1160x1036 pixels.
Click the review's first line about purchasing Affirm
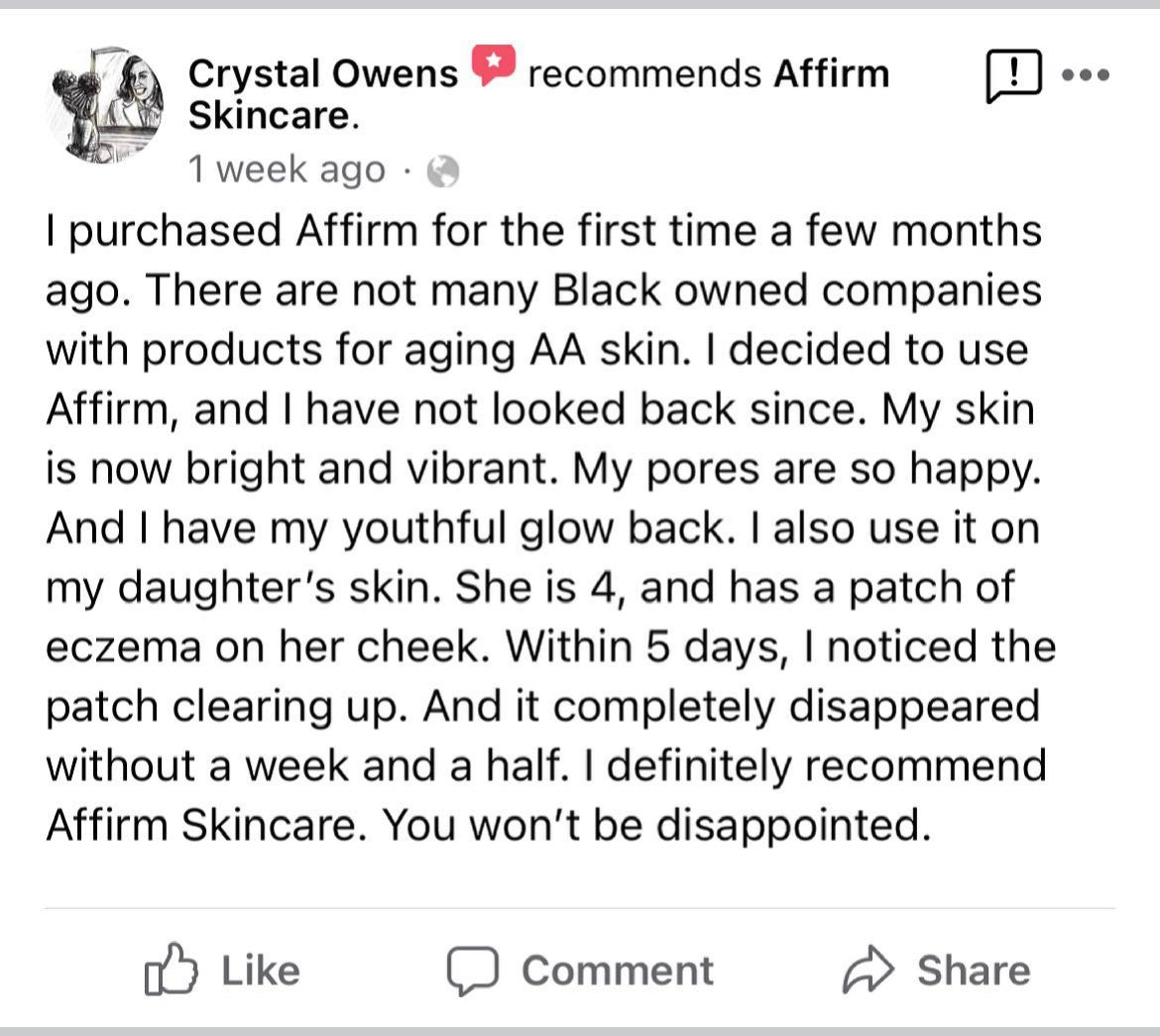(x=543, y=231)
